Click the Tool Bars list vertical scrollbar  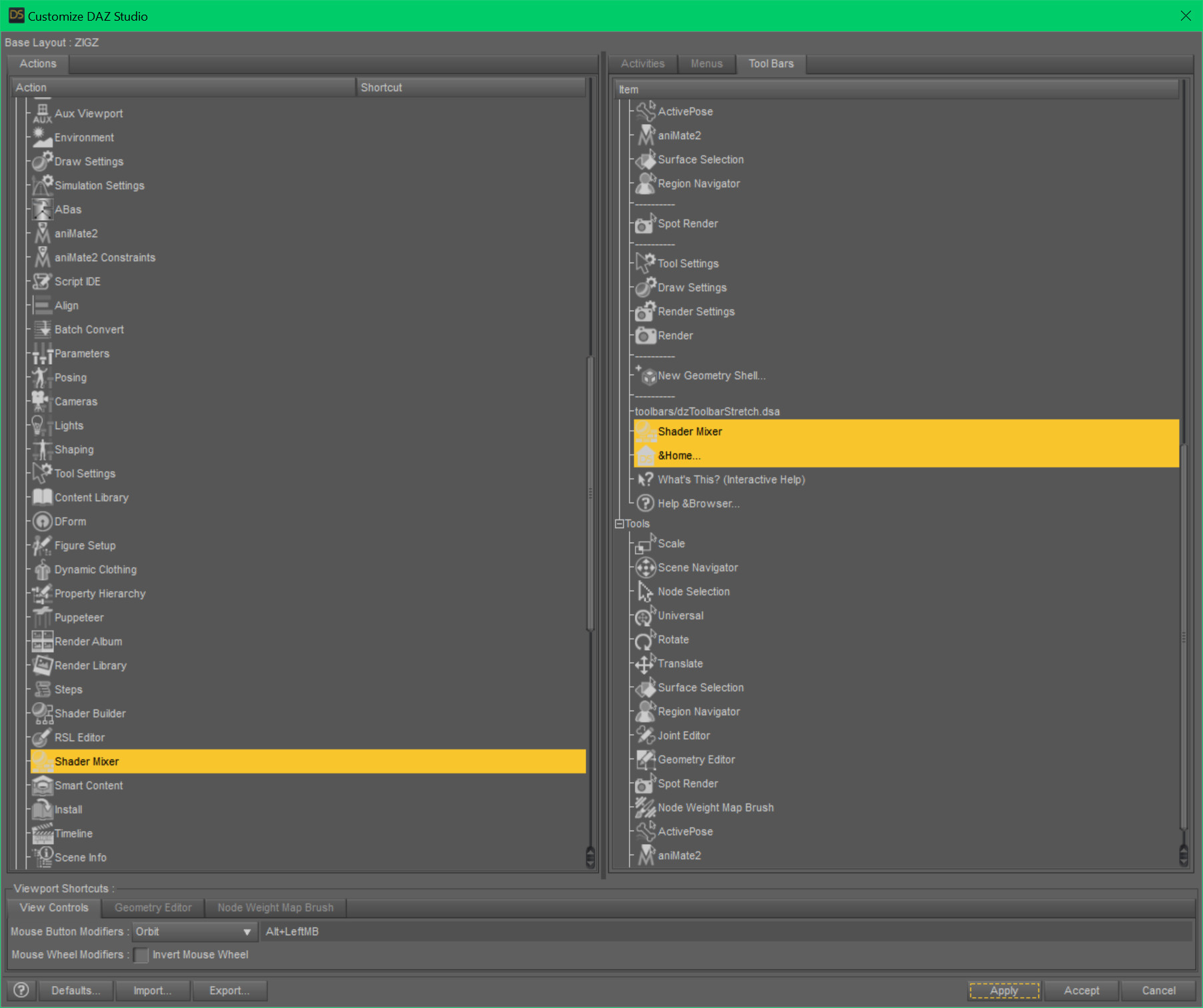(1184, 637)
